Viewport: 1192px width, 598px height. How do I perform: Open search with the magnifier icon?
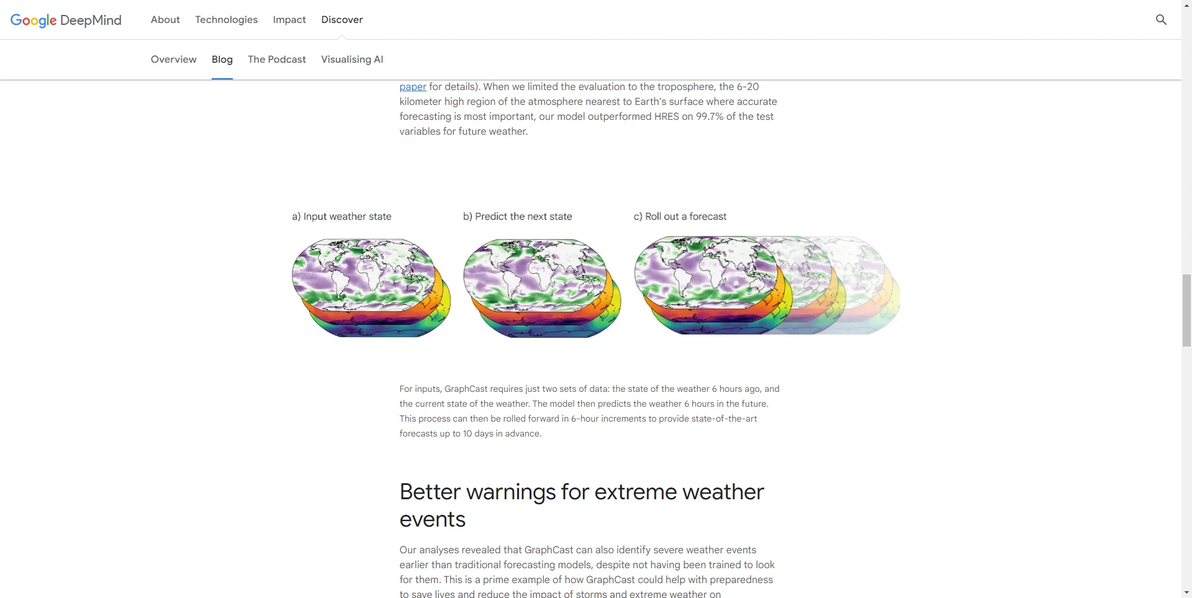point(1161,20)
